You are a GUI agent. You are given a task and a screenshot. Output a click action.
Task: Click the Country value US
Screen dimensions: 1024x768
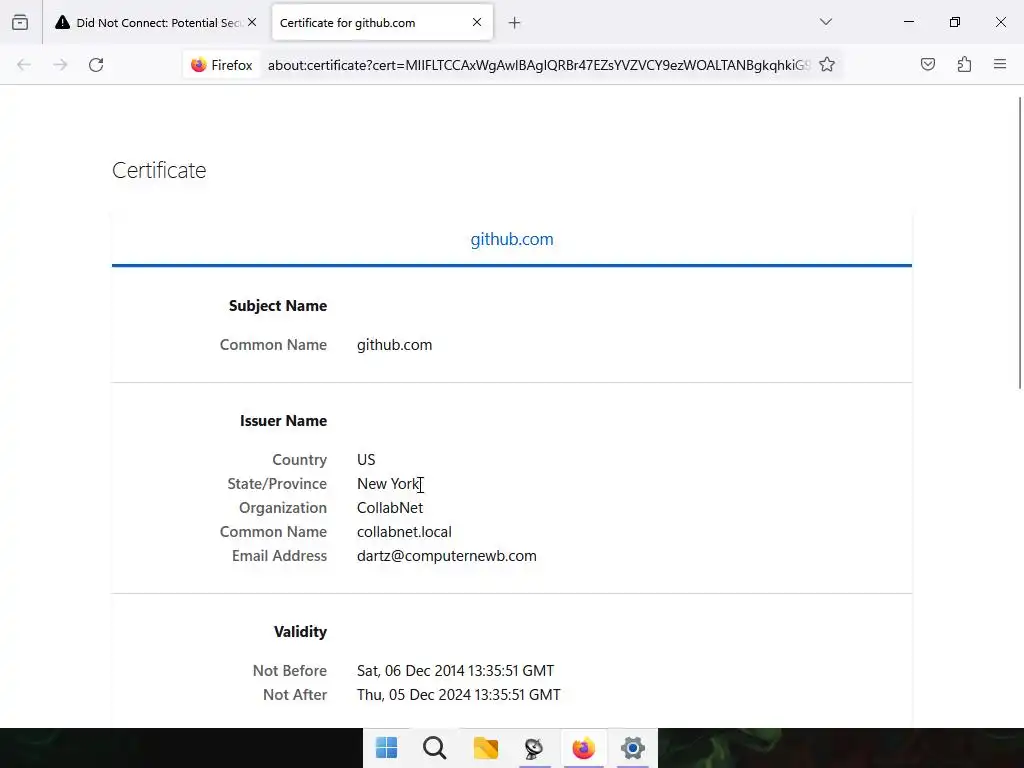(366, 460)
